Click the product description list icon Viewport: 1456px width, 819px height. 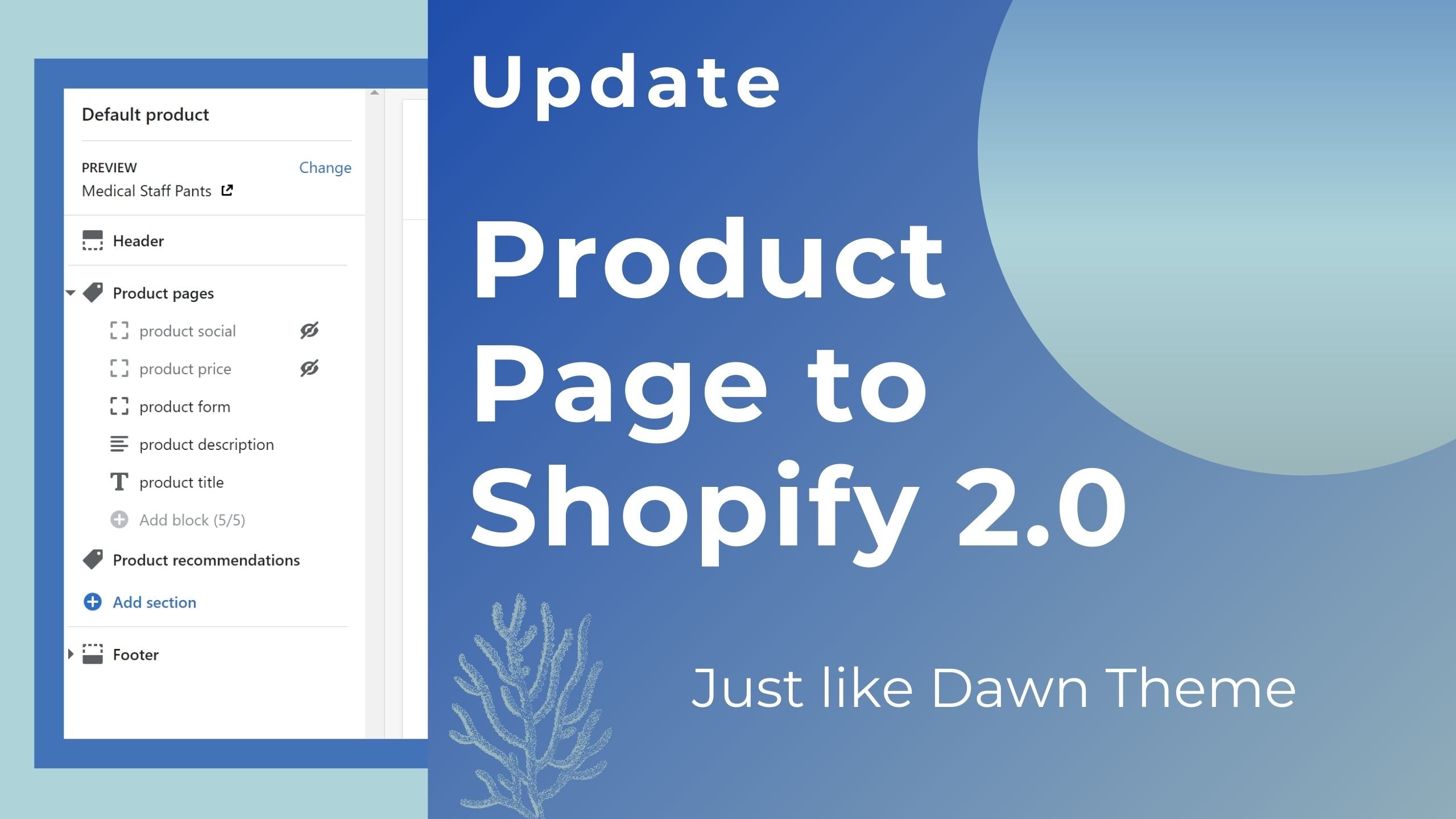[x=119, y=443]
